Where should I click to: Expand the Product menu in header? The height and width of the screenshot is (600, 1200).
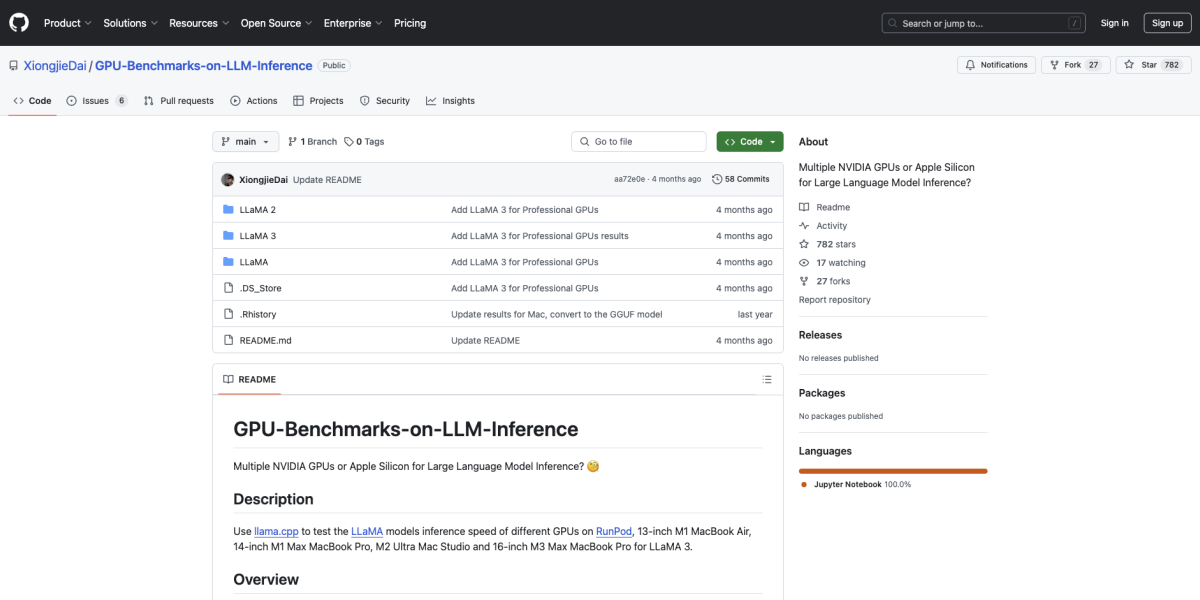pos(67,23)
